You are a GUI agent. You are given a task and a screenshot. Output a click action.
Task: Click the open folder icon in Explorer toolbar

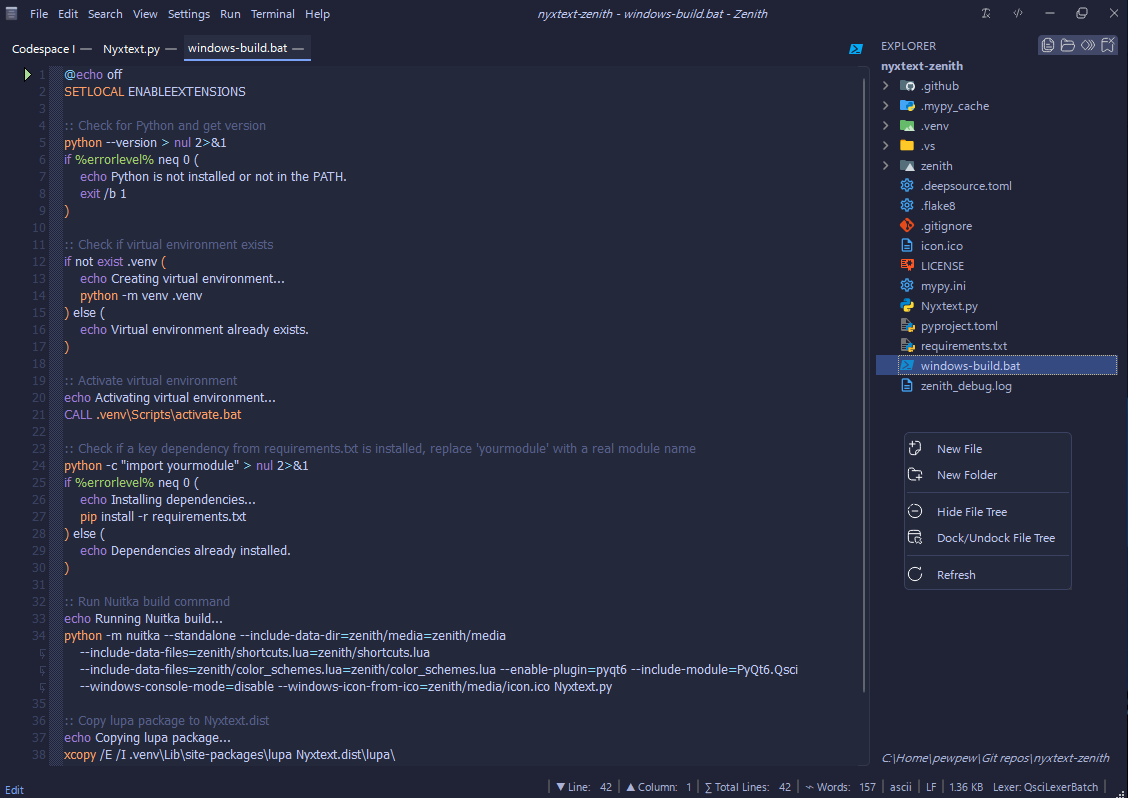pyautogui.click(x=1067, y=45)
